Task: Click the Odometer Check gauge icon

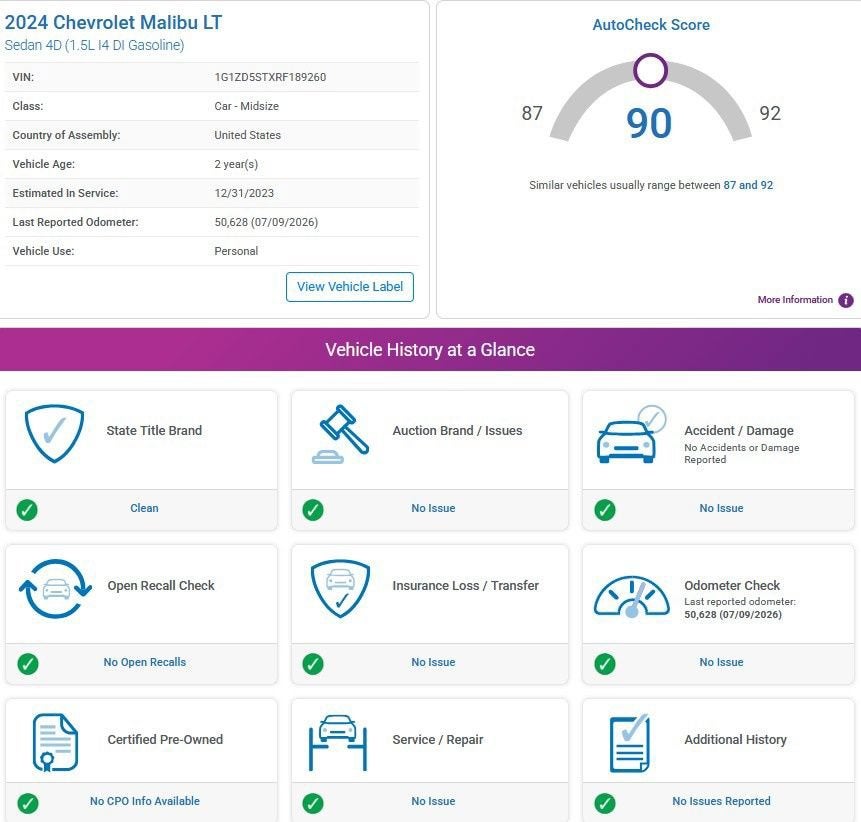Action: tap(631, 596)
